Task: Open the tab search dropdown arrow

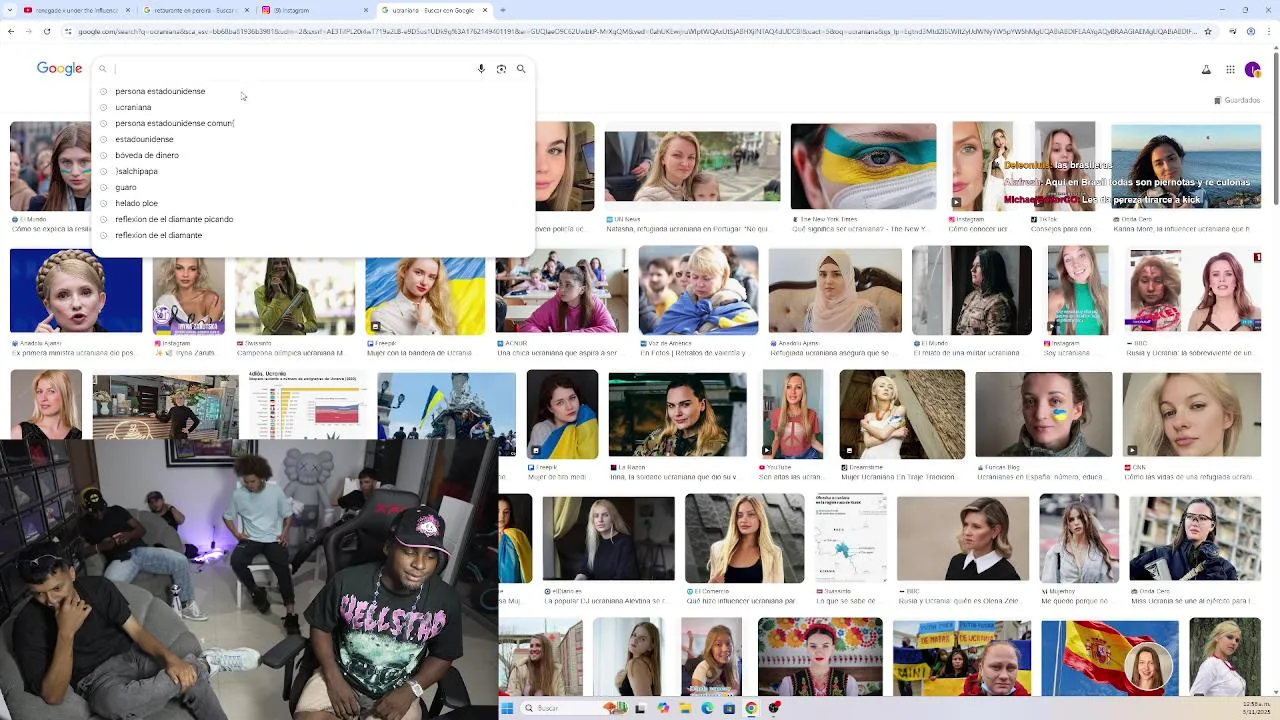Action: tap(11, 10)
